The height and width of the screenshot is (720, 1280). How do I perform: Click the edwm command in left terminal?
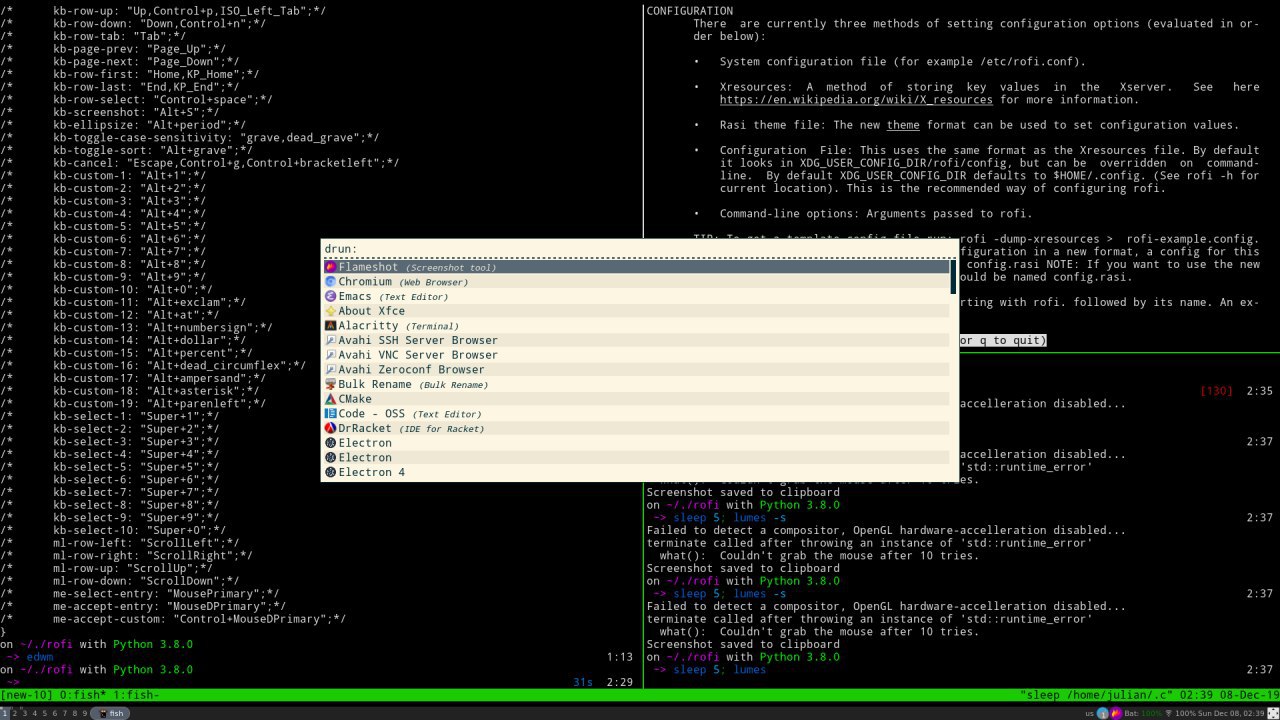click(x=40, y=657)
